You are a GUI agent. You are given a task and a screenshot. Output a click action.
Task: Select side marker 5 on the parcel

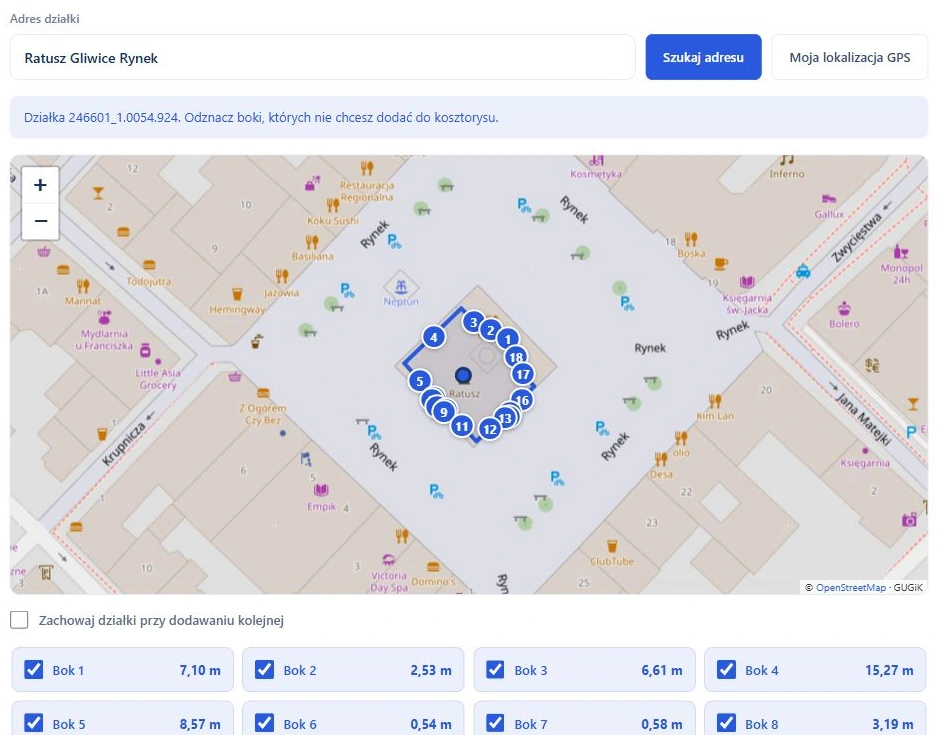pos(420,381)
